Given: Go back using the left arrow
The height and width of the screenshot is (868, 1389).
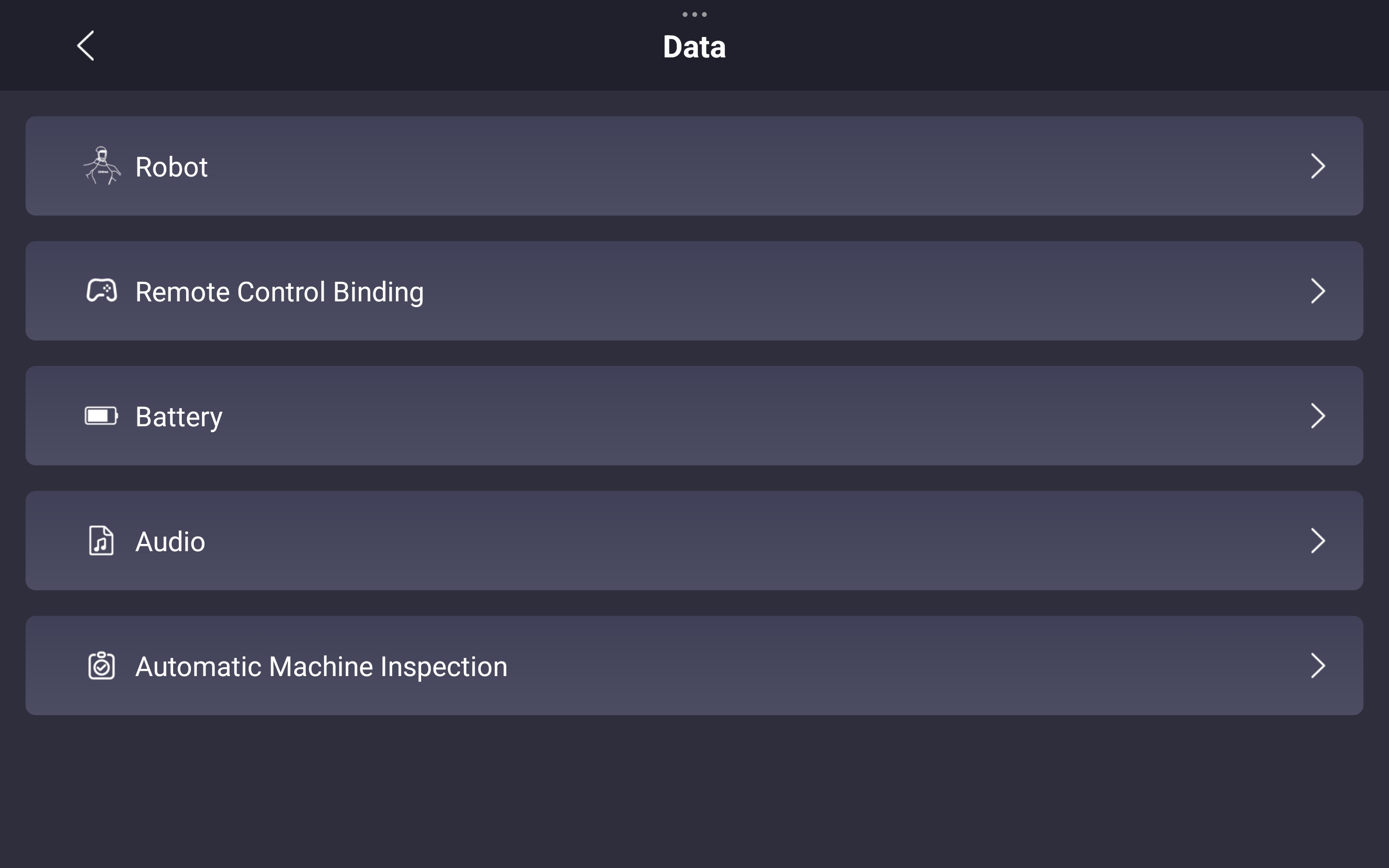Looking at the screenshot, I should point(85,46).
